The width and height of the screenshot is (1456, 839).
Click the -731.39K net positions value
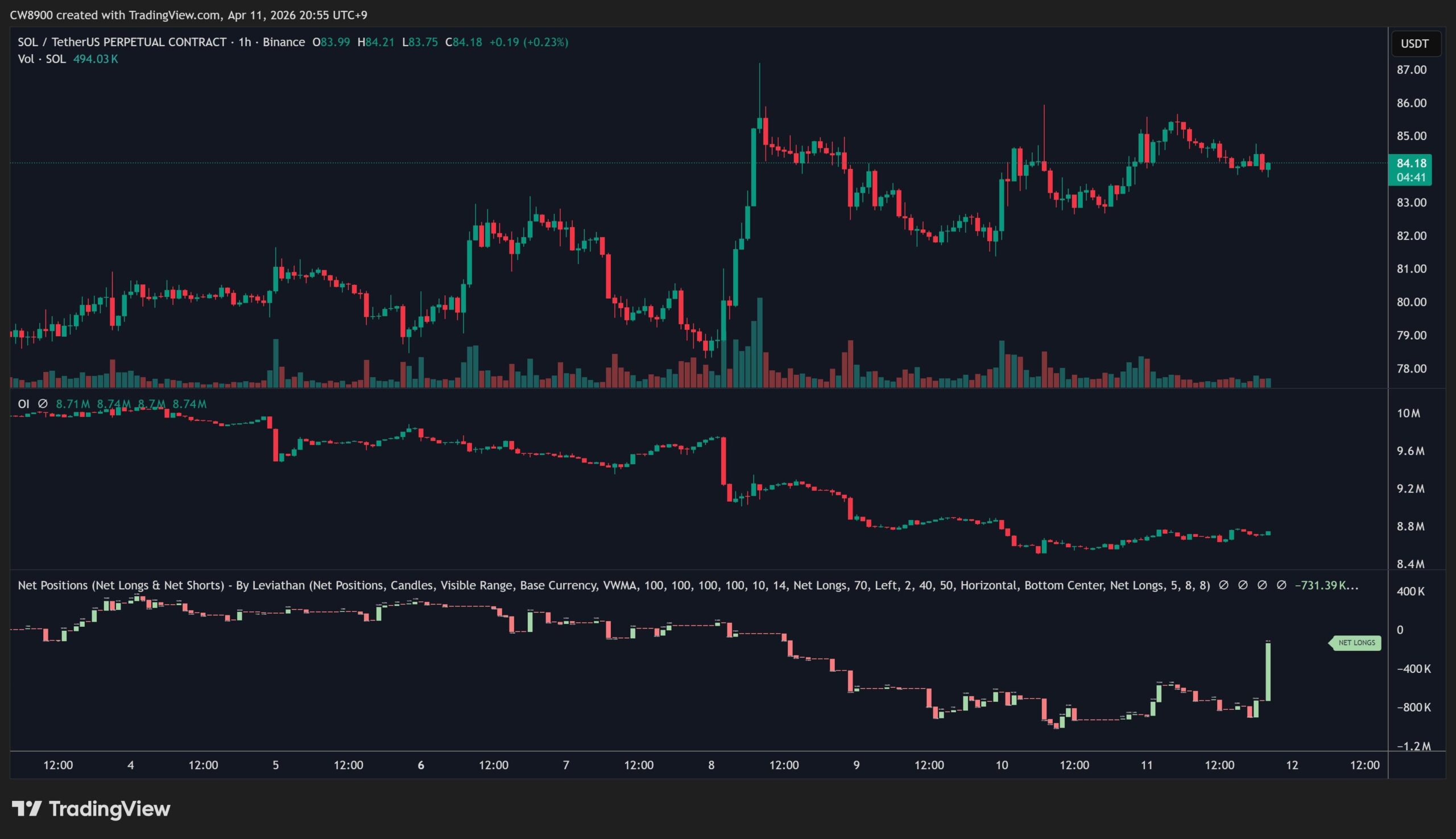tap(1326, 585)
